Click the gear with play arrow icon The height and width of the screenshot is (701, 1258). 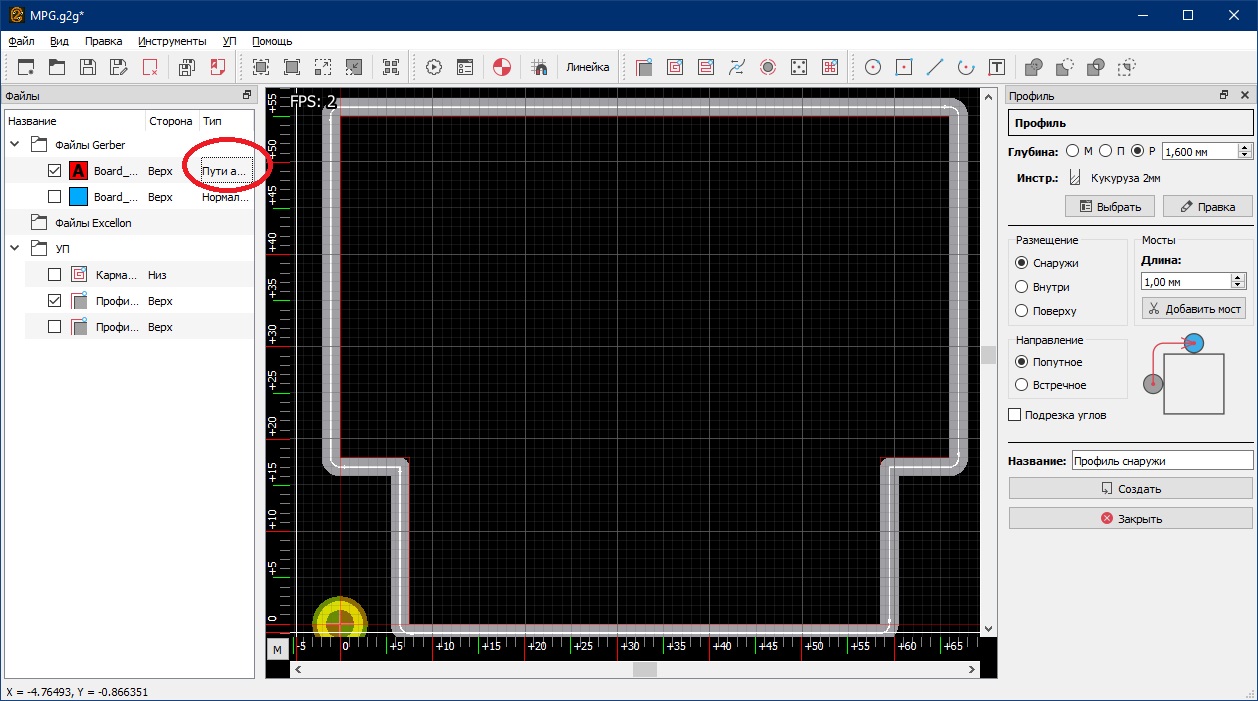(x=434, y=67)
